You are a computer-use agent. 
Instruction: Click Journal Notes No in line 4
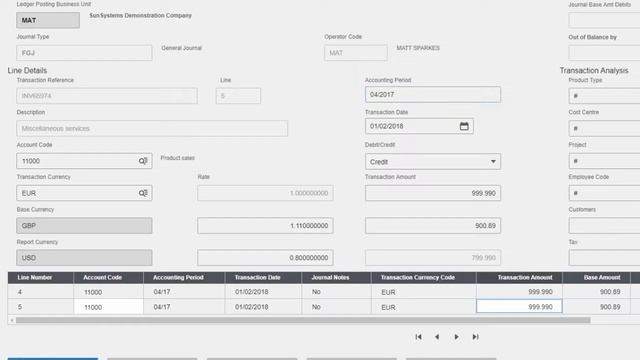click(x=336, y=292)
